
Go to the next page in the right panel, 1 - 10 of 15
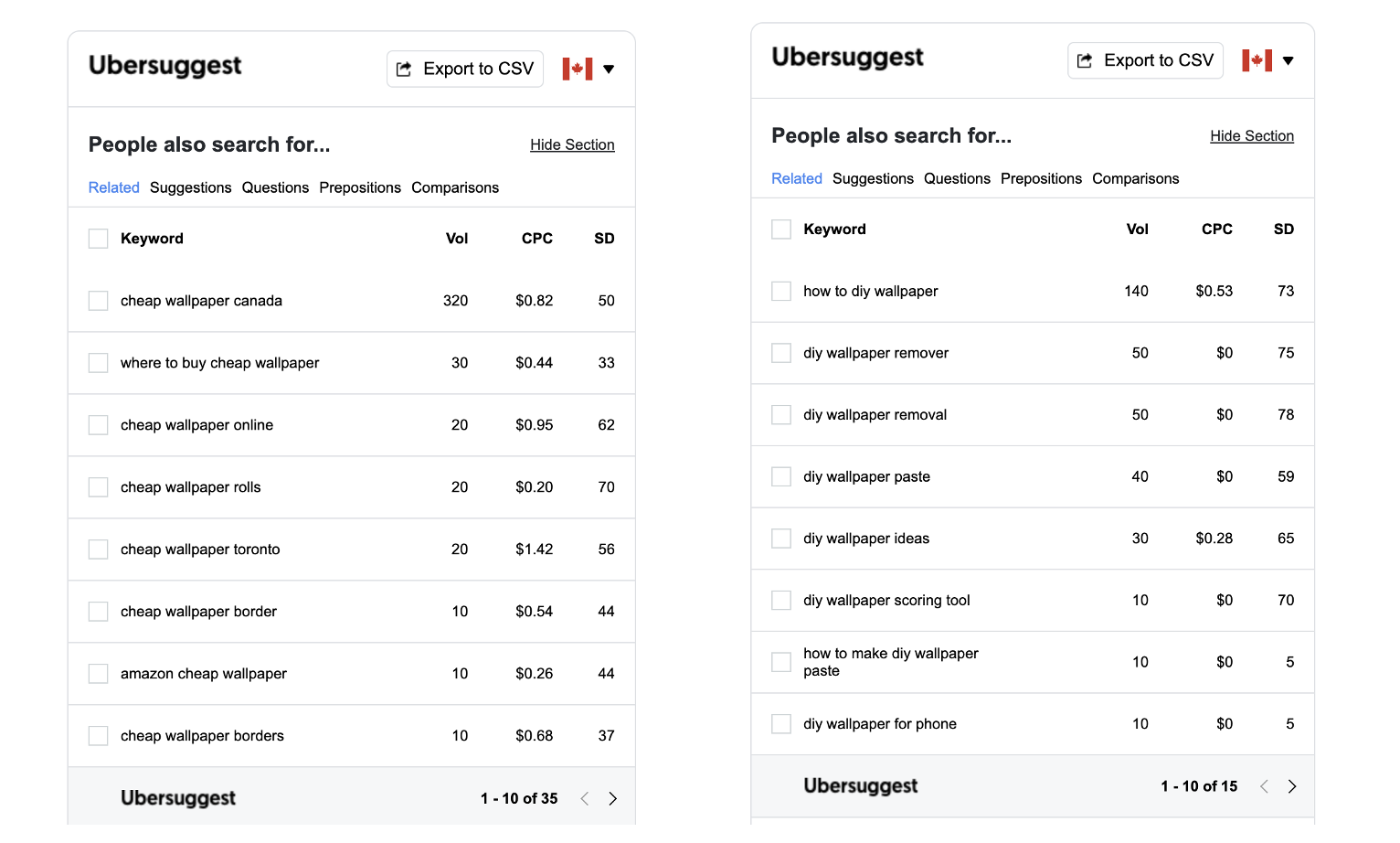point(1292,786)
